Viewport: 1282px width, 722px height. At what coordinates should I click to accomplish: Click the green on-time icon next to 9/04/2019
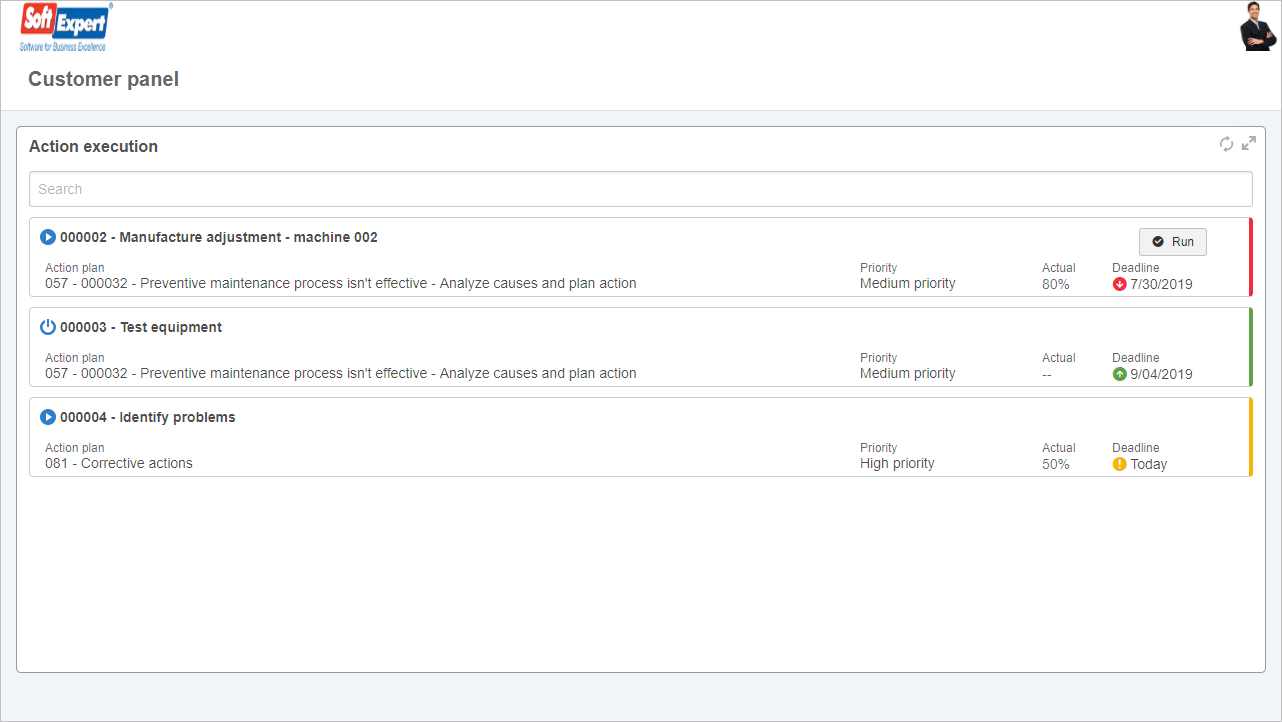1120,374
